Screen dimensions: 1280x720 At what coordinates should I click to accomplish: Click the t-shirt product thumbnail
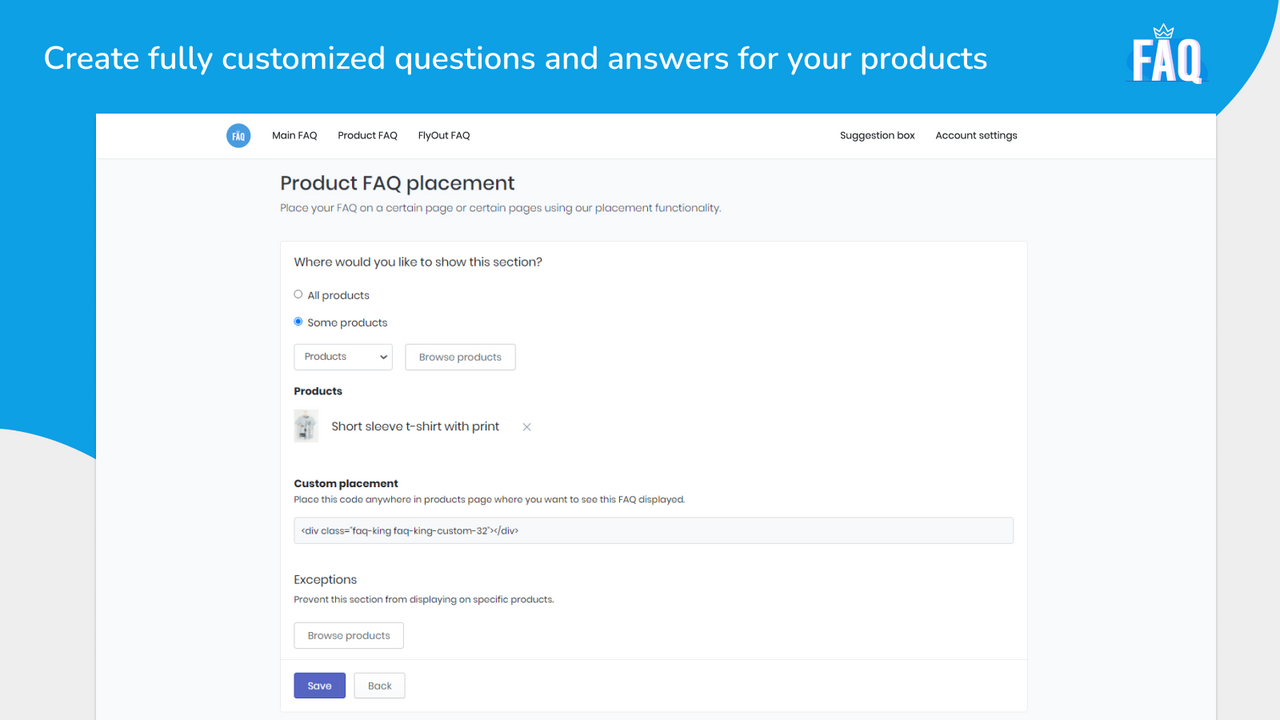(x=306, y=426)
